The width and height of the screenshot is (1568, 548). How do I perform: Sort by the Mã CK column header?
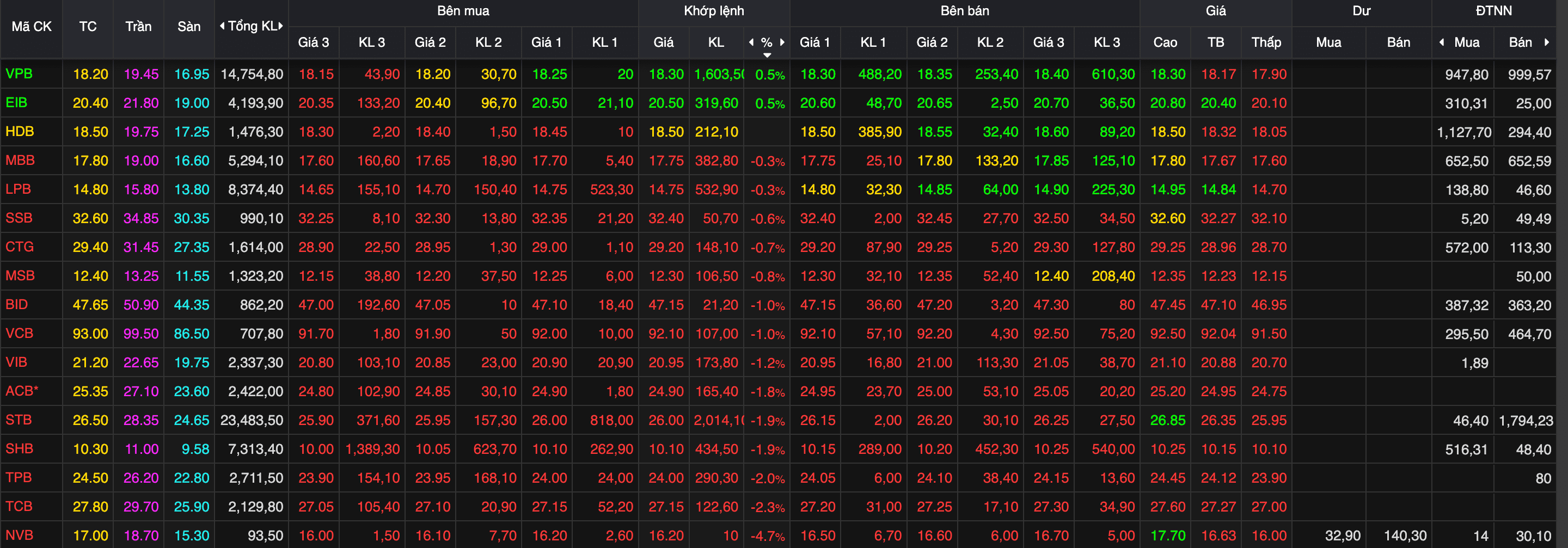point(32,26)
